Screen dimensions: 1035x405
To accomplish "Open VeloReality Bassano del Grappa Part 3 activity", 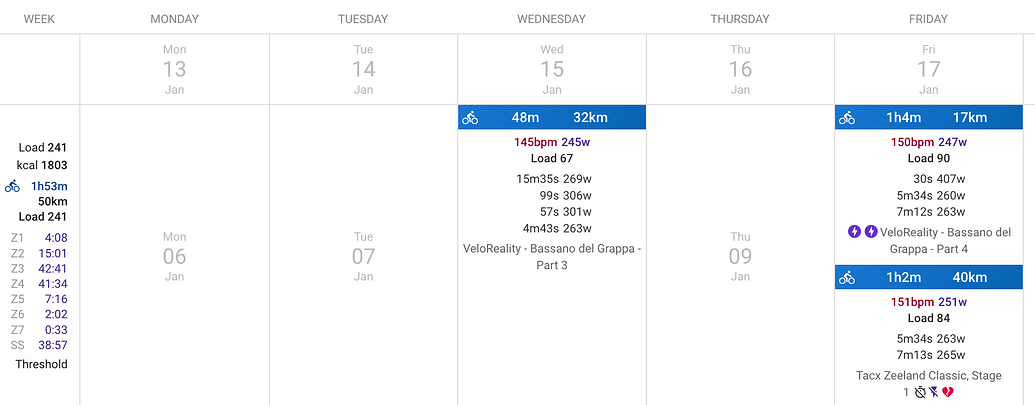I will (552, 257).
